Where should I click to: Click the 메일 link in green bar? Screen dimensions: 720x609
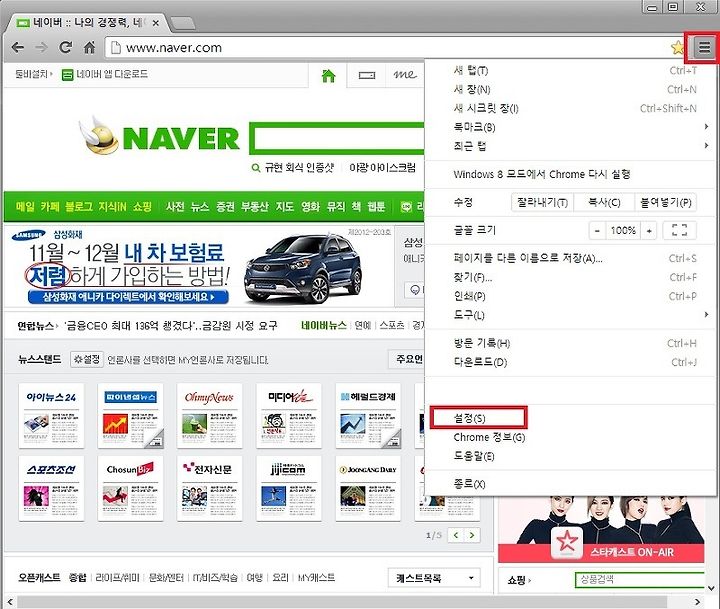click(25, 207)
